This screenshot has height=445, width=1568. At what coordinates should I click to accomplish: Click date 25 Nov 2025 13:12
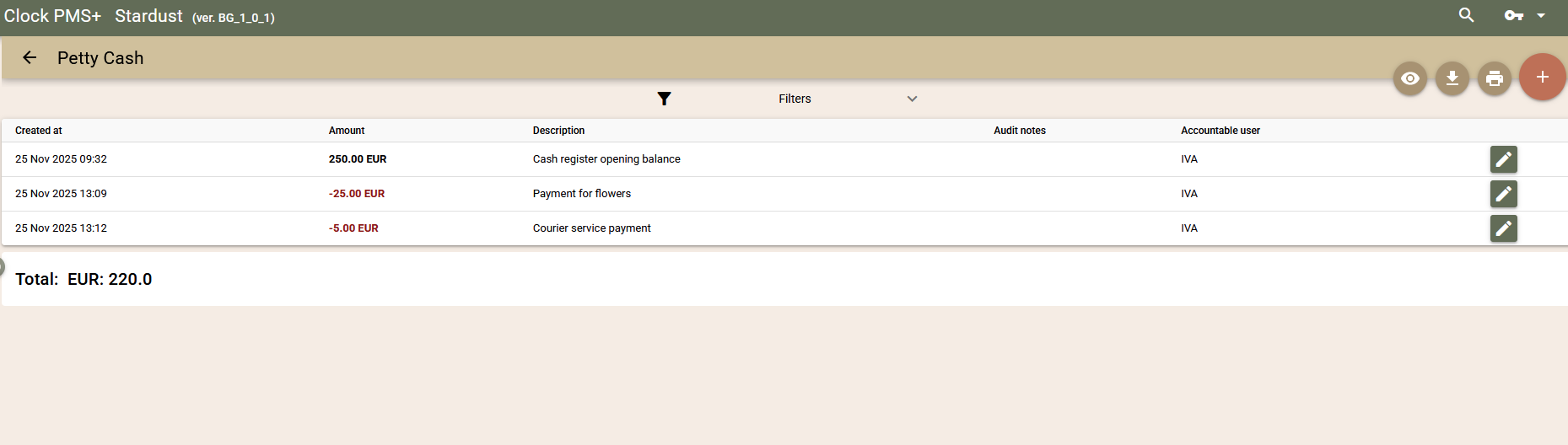click(x=61, y=228)
